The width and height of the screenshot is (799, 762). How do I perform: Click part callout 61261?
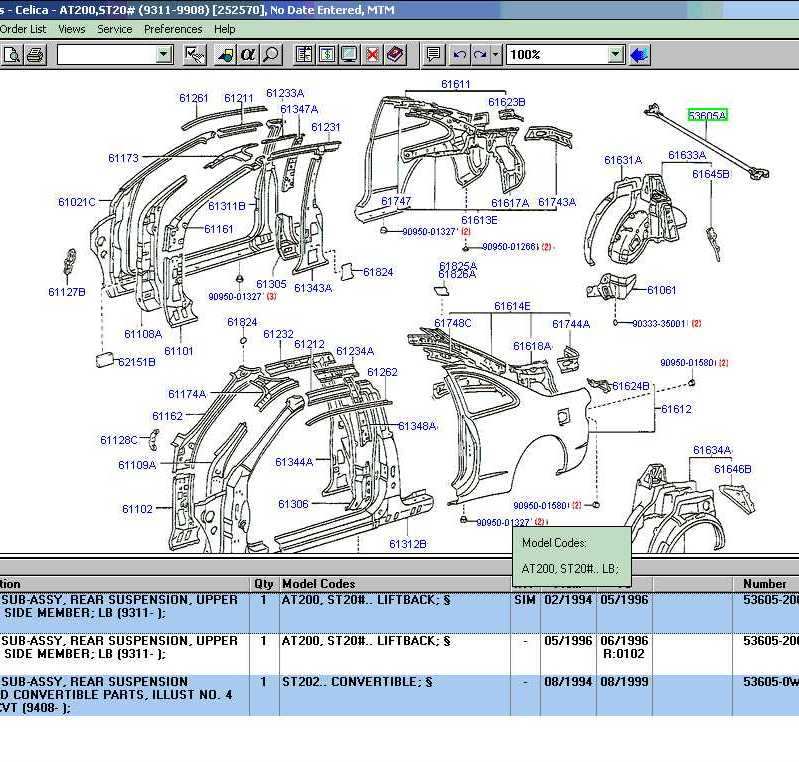[x=194, y=97]
